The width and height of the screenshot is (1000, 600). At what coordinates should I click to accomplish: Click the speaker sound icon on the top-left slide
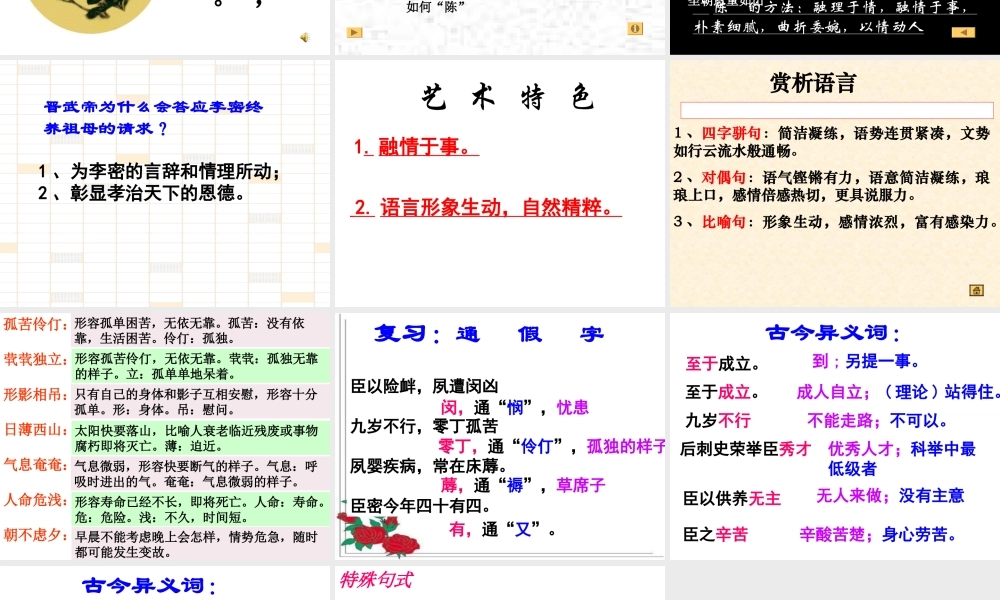[305, 38]
